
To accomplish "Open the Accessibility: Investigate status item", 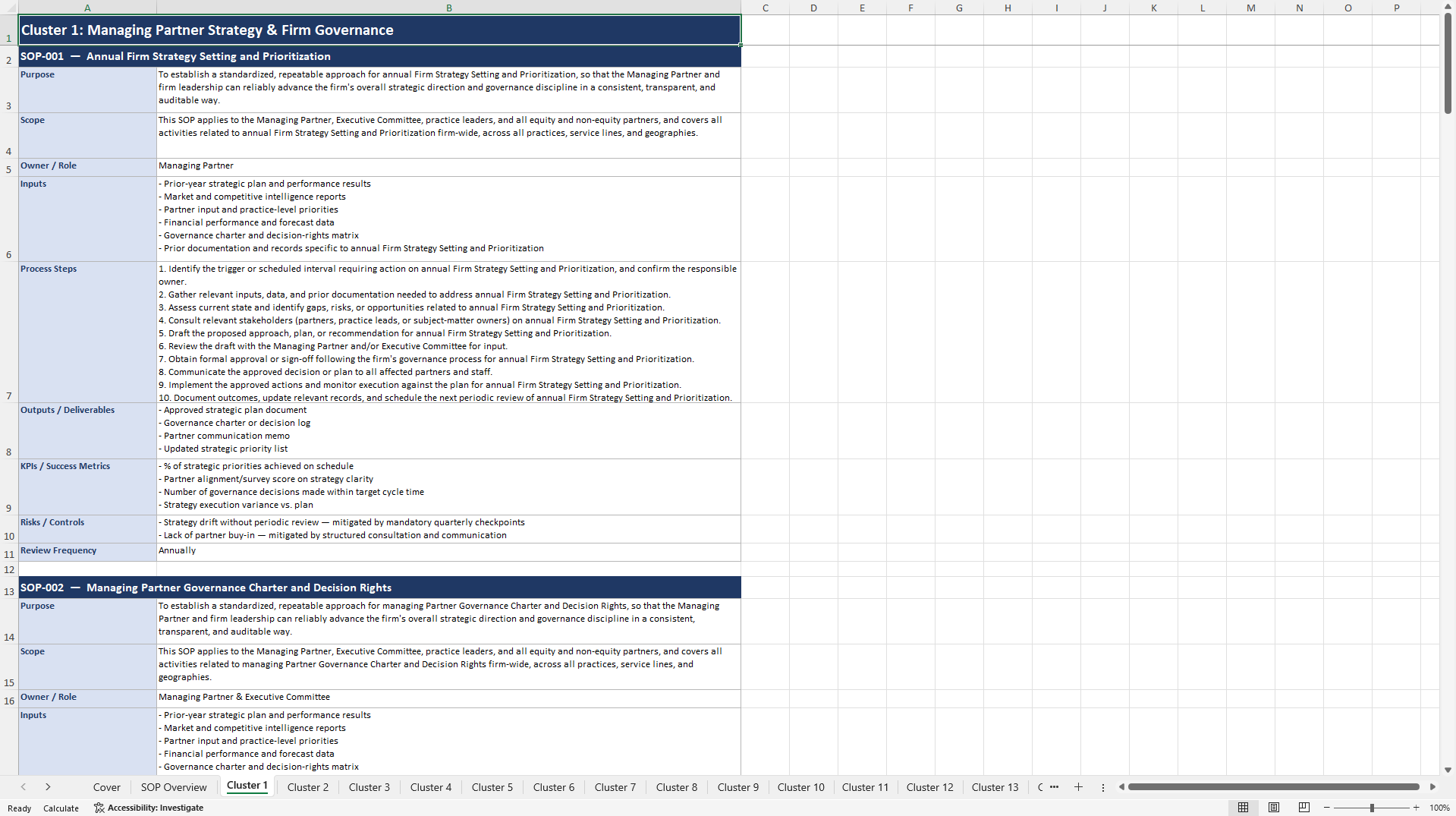I will click(x=149, y=808).
